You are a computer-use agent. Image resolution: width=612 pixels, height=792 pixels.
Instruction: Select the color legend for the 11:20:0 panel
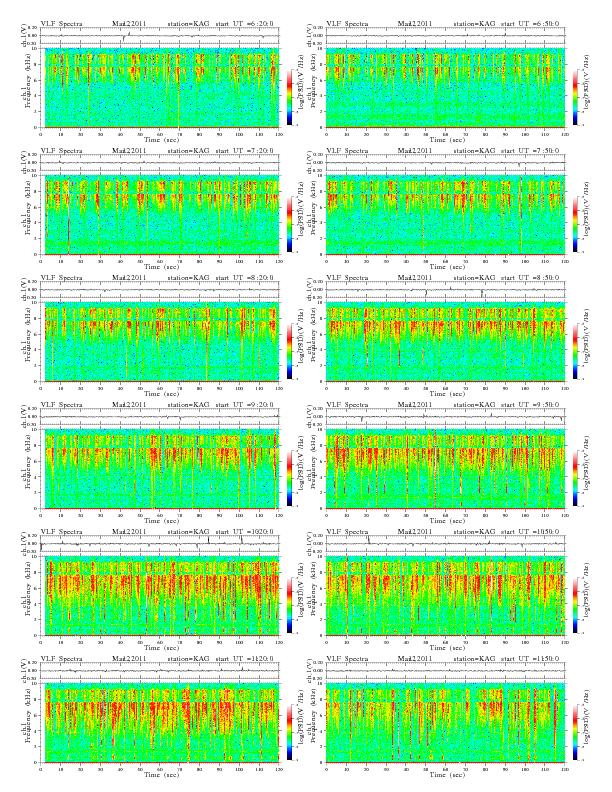tap(289, 732)
